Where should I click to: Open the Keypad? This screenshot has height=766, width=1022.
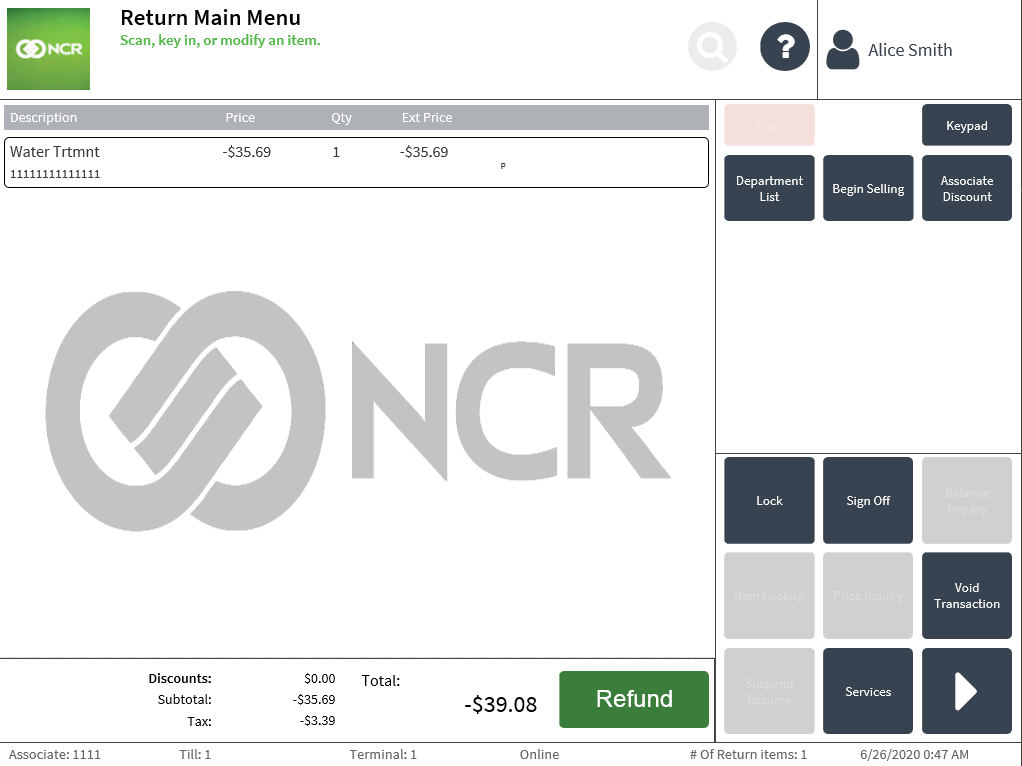tap(967, 125)
